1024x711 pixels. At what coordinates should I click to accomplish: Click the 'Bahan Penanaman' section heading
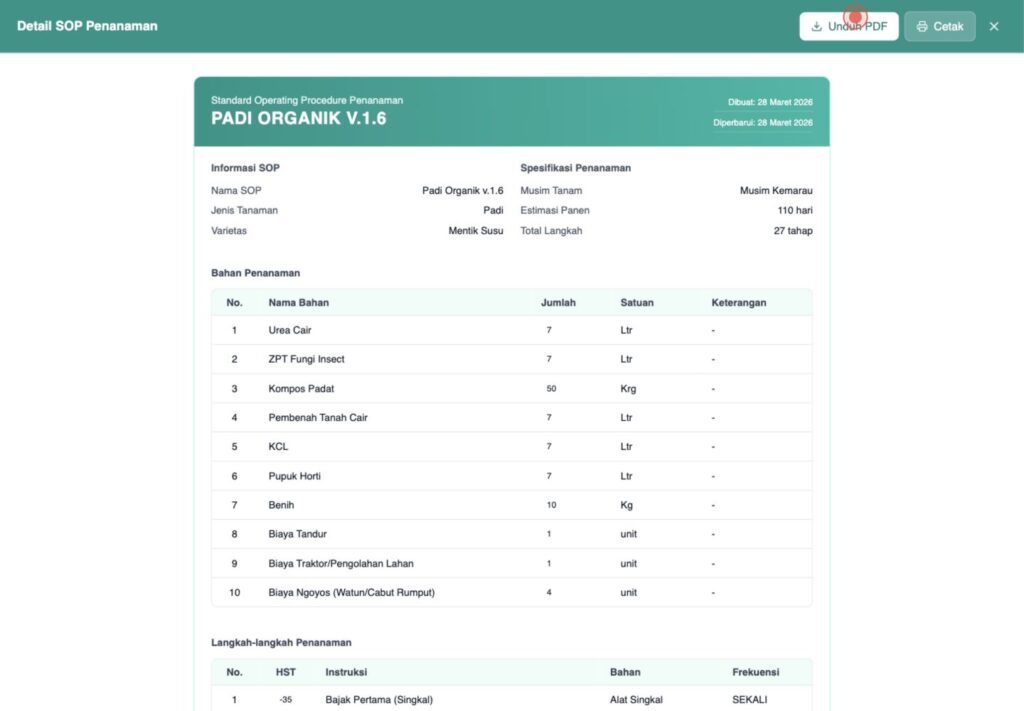pyautogui.click(x=255, y=273)
